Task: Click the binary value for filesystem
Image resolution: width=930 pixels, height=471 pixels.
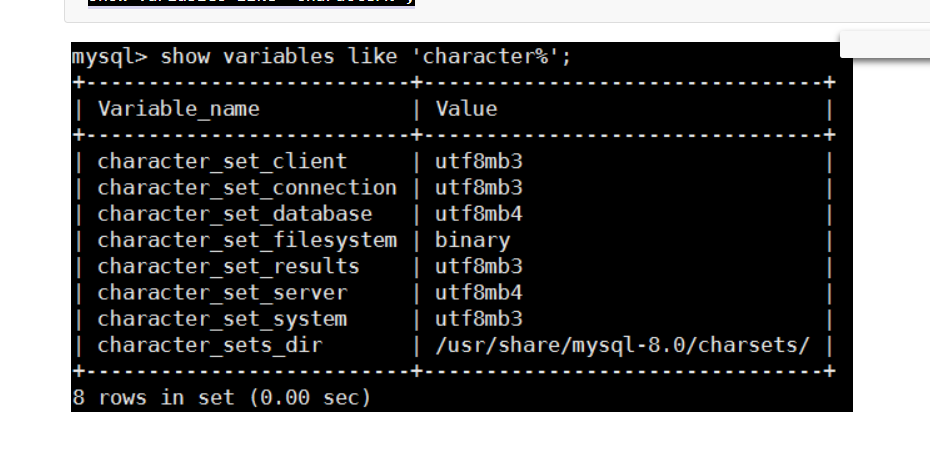Action: 472,240
